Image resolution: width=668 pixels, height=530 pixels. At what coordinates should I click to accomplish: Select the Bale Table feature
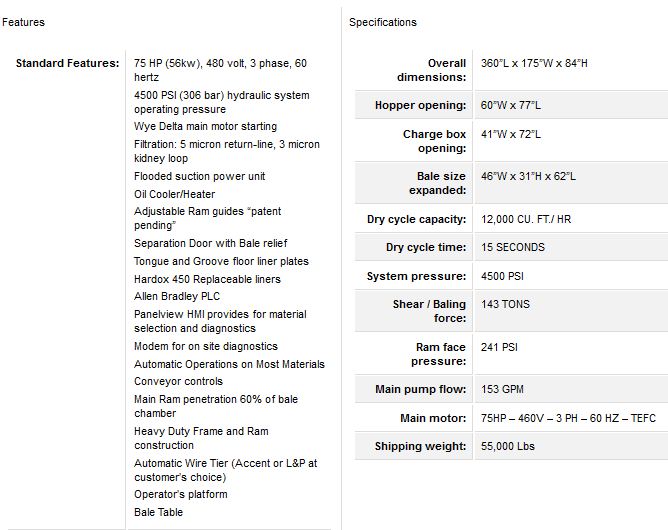tap(158, 512)
